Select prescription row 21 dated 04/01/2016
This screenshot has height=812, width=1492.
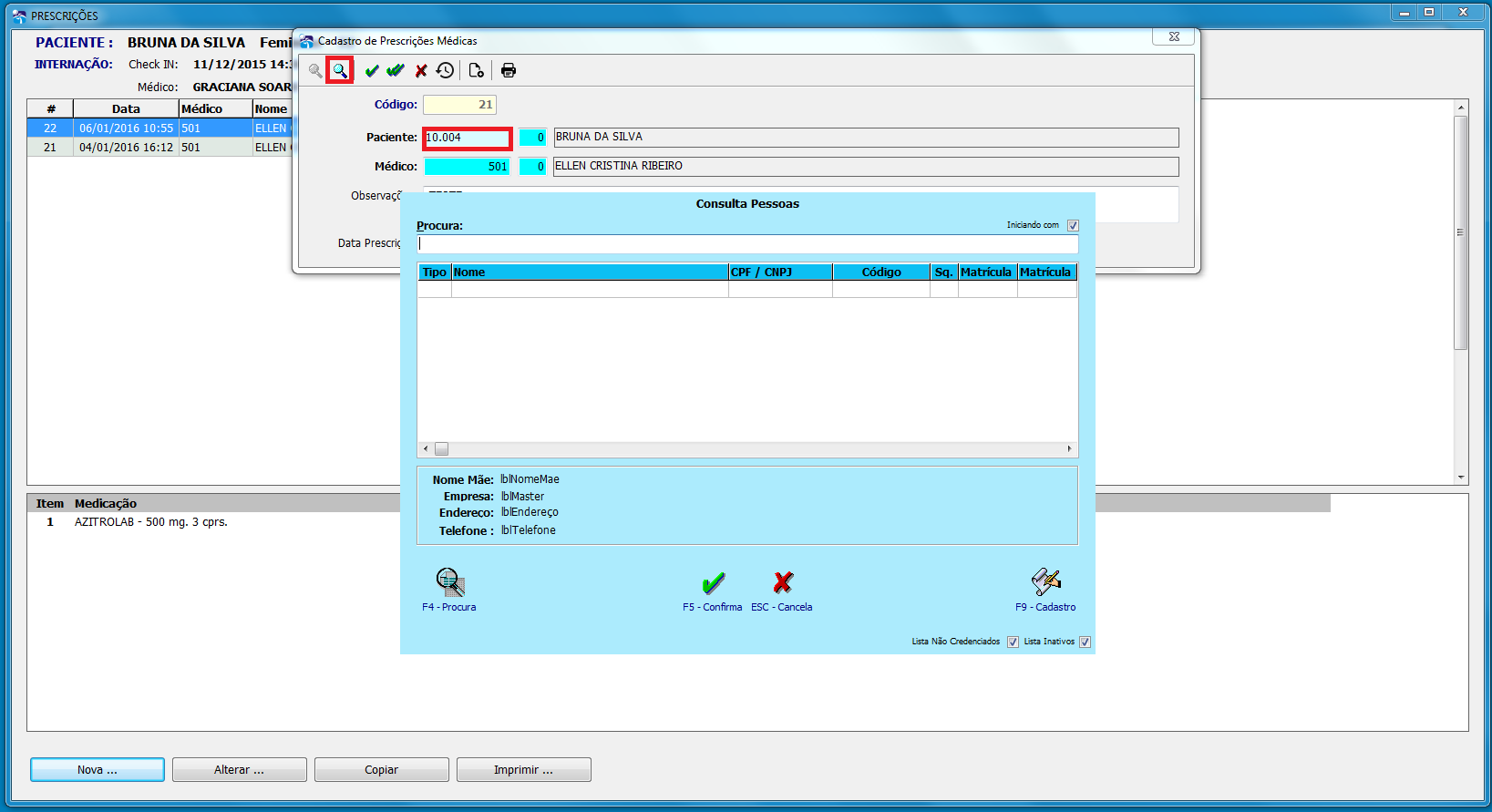tap(159, 147)
